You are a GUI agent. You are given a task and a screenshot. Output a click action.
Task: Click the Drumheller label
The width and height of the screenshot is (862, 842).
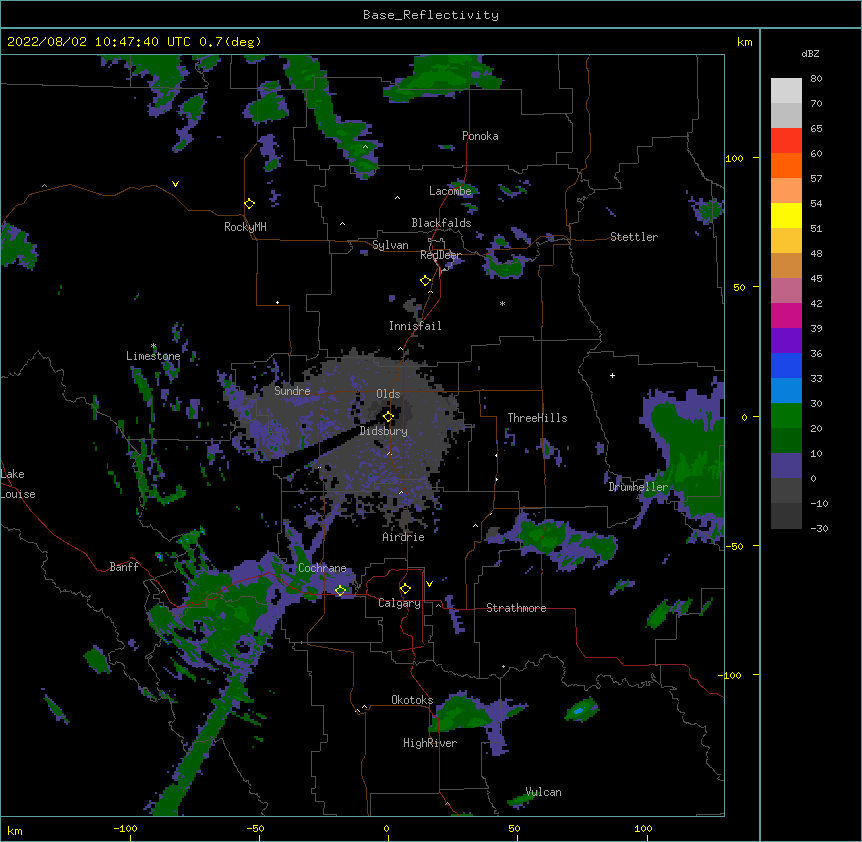tap(638, 487)
